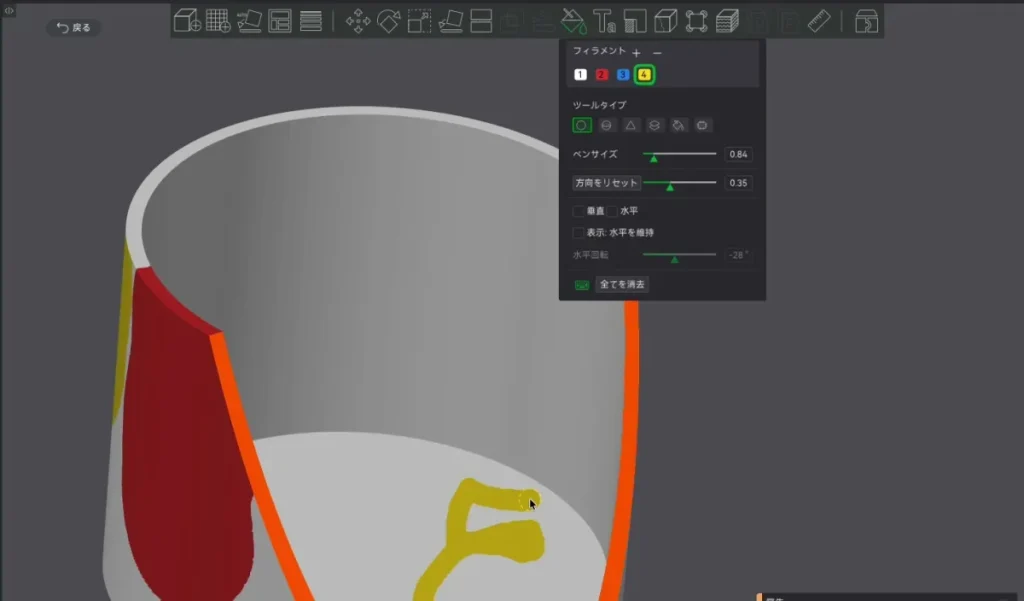
Task: Select the sphere brush tool type
Action: click(606, 125)
